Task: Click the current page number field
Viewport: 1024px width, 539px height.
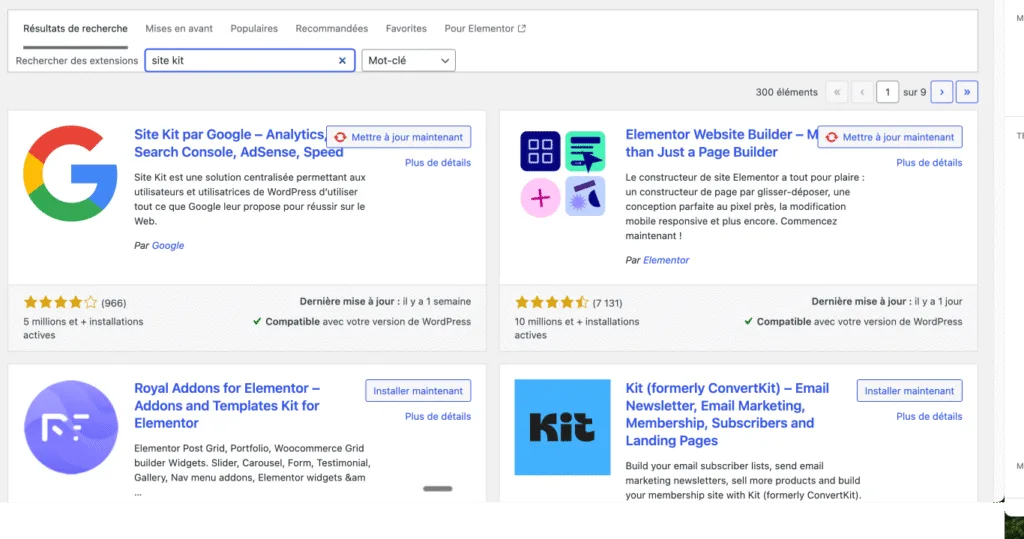Action: 888,92
